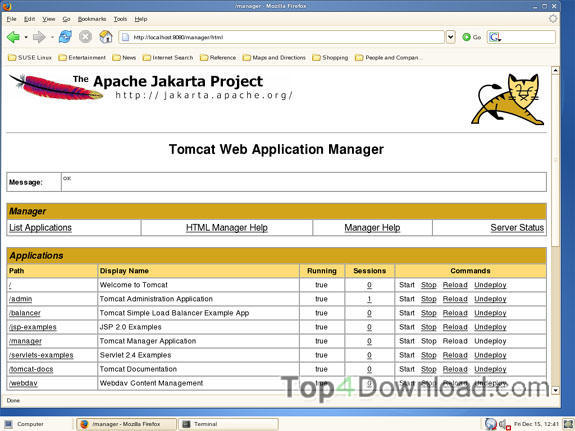The width and height of the screenshot is (575, 431).
Task: Switch to Terminal in the taskbar
Action: coord(228,424)
